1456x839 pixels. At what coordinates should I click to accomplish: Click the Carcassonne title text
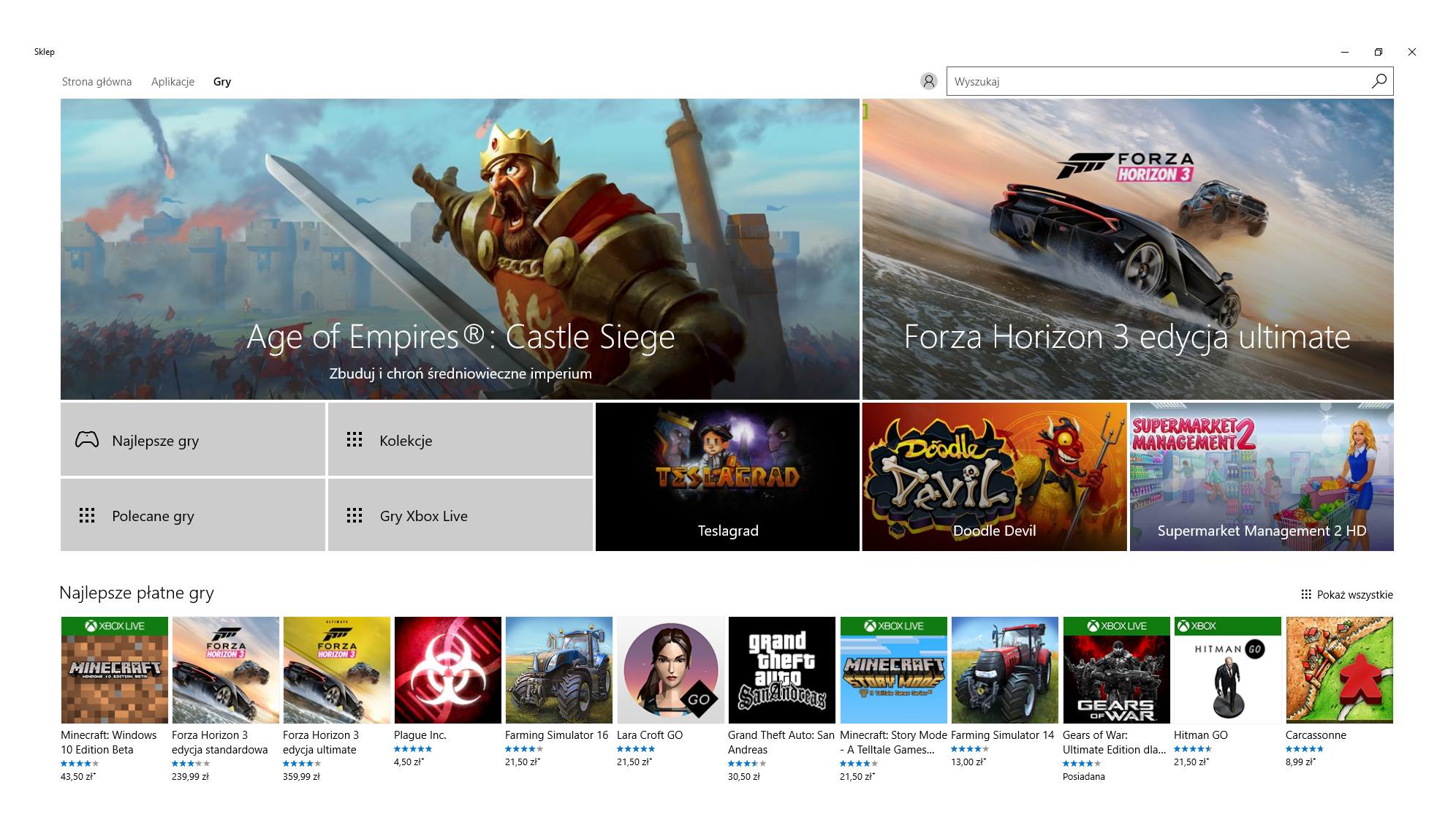tap(1316, 735)
